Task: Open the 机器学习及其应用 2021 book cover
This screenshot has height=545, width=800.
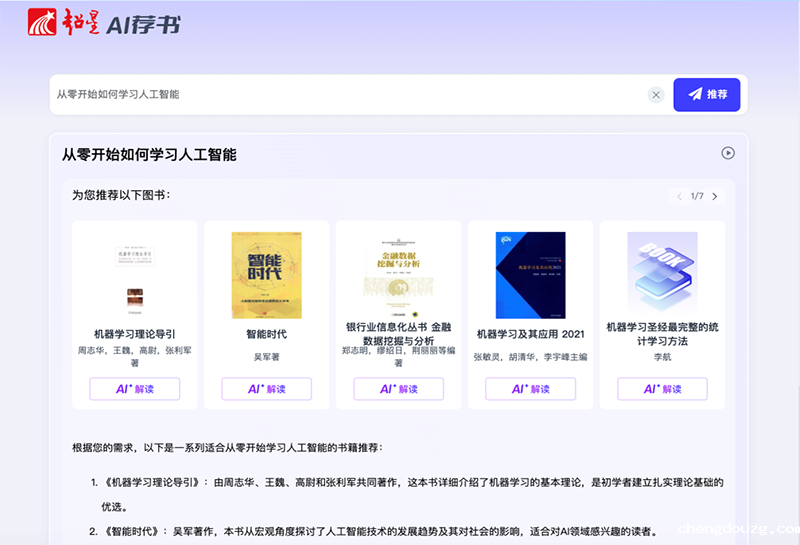Action: 530,275
